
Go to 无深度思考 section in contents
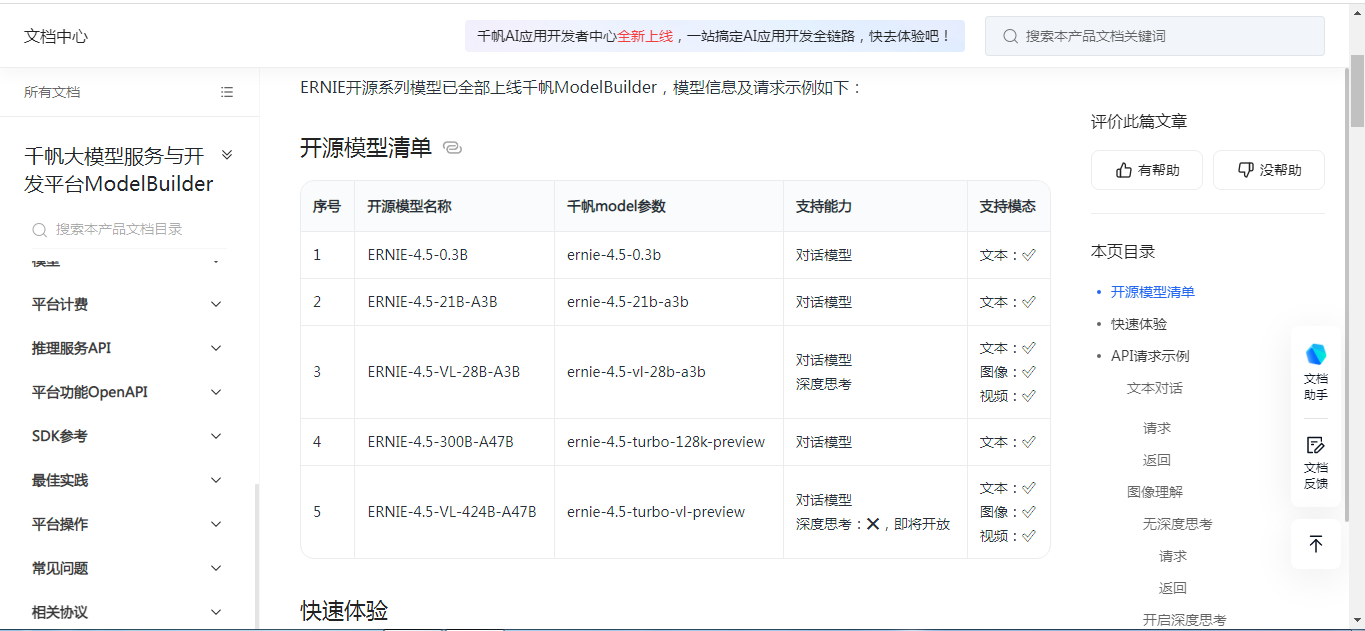point(1178,524)
